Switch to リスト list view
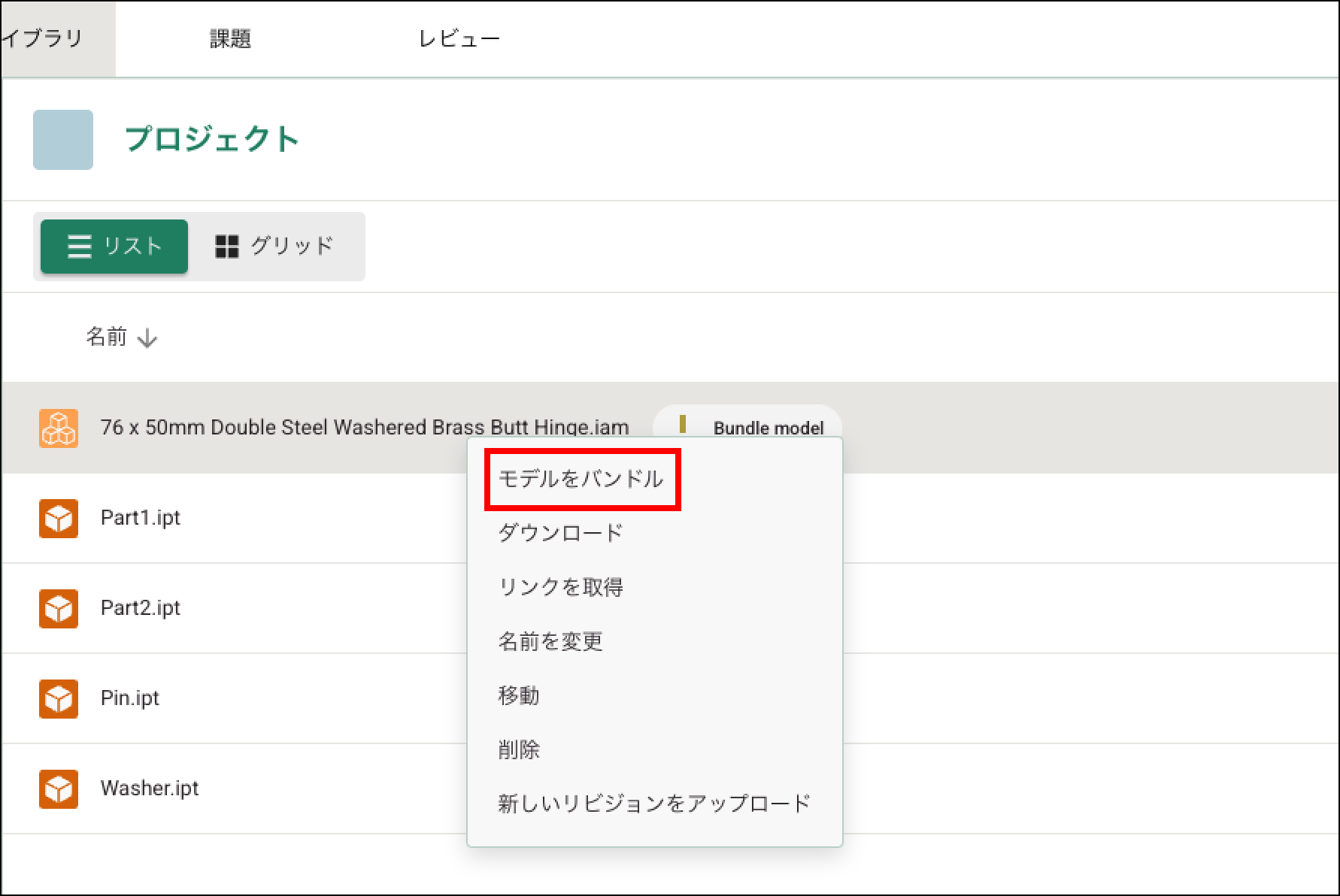Viewport: 1340px width, 896px height. (x=114, y=247)
